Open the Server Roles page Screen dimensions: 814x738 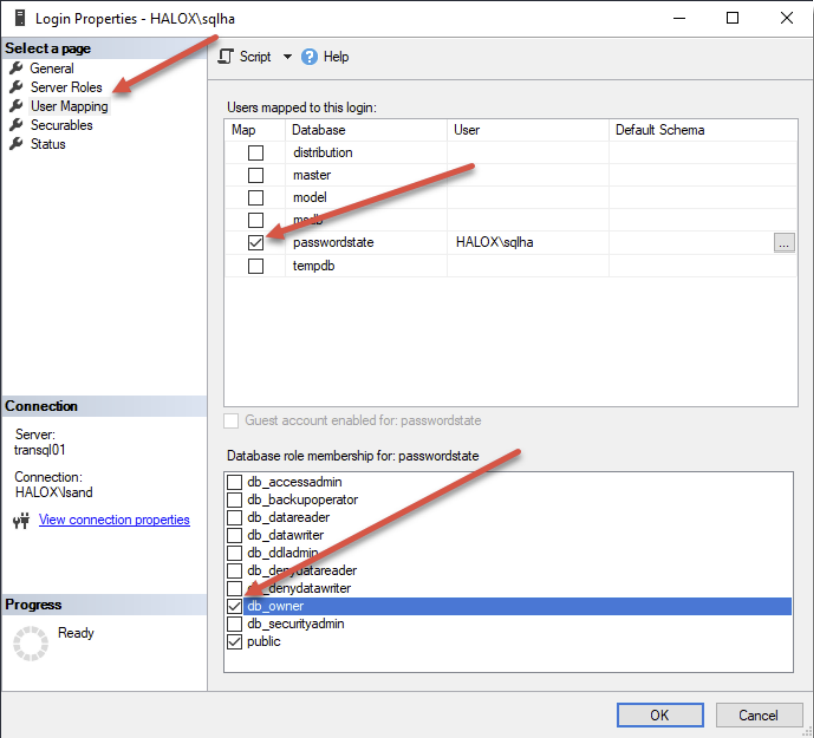pyautogui.click(x=66, y=87)
